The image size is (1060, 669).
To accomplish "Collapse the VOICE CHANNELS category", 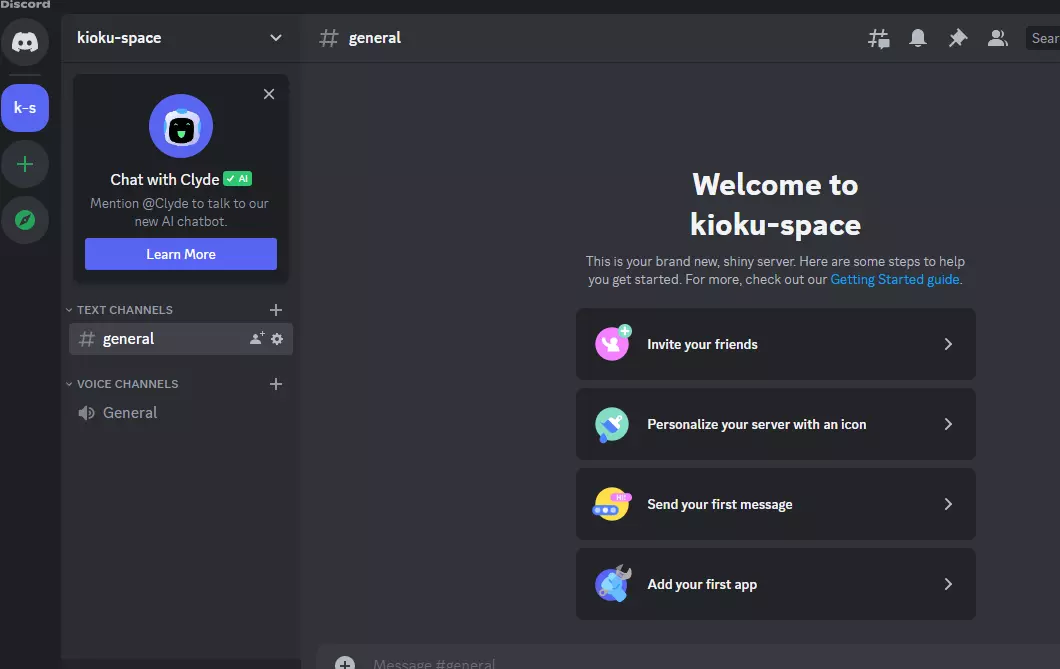I will (x=122, y=384).
